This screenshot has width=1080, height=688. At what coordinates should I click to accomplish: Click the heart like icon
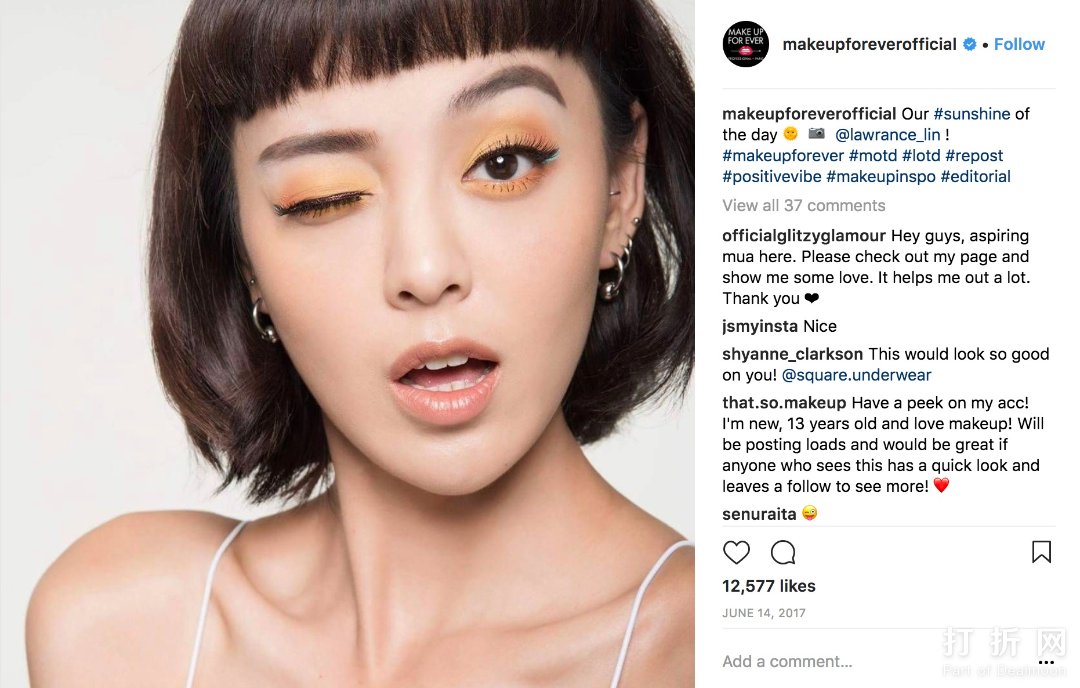click(736, 552)
